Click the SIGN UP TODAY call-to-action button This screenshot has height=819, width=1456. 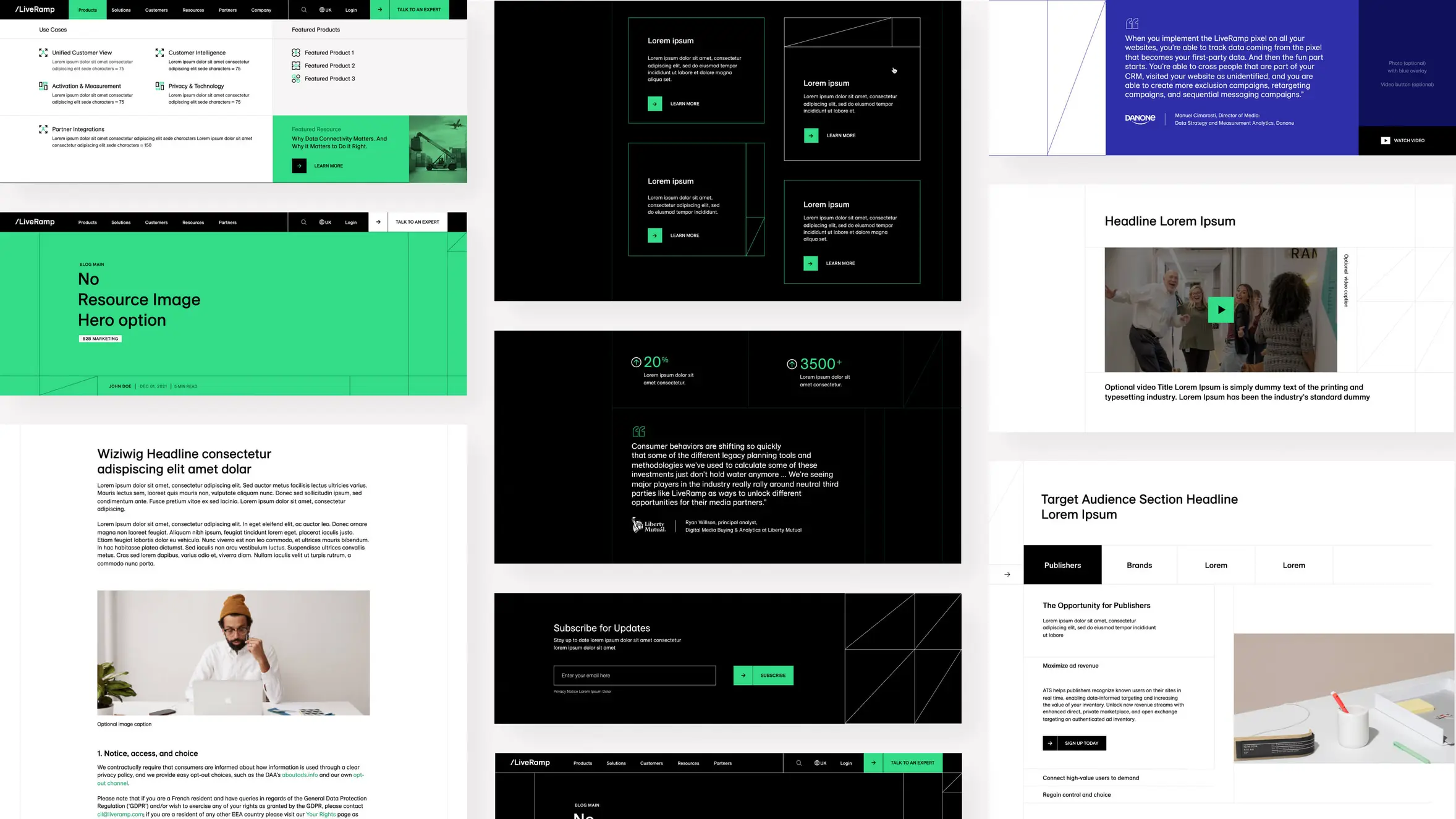point(1075,743)
